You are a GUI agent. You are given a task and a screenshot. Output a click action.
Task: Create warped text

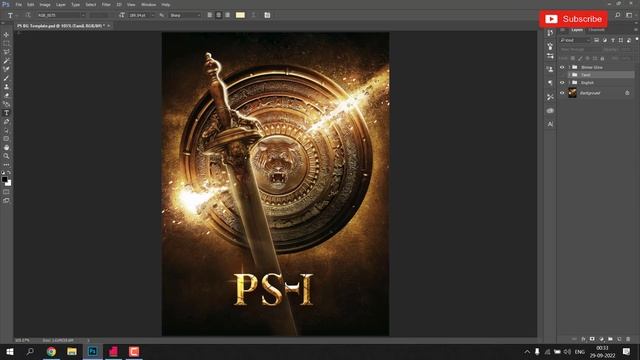(x=253, y=15)
